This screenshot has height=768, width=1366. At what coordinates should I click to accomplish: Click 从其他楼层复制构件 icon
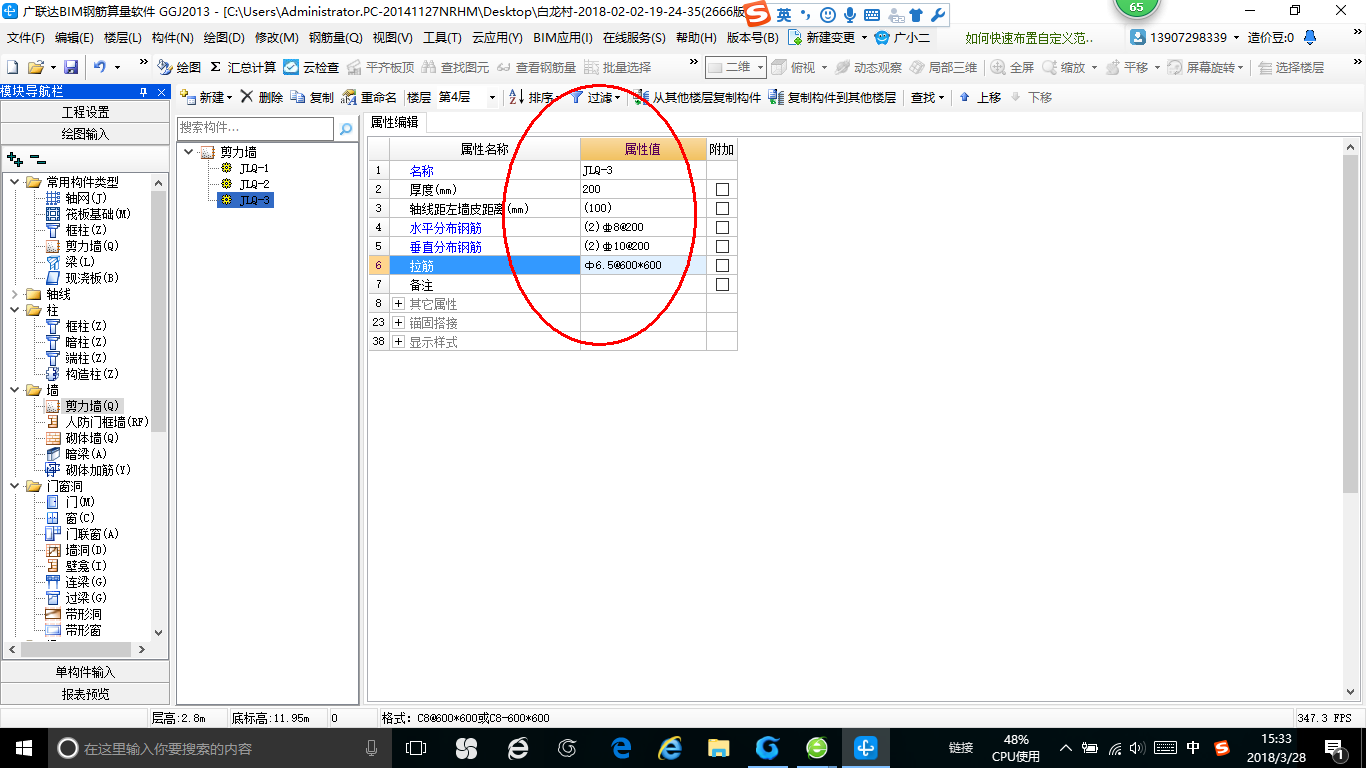[x=641, y=97]
